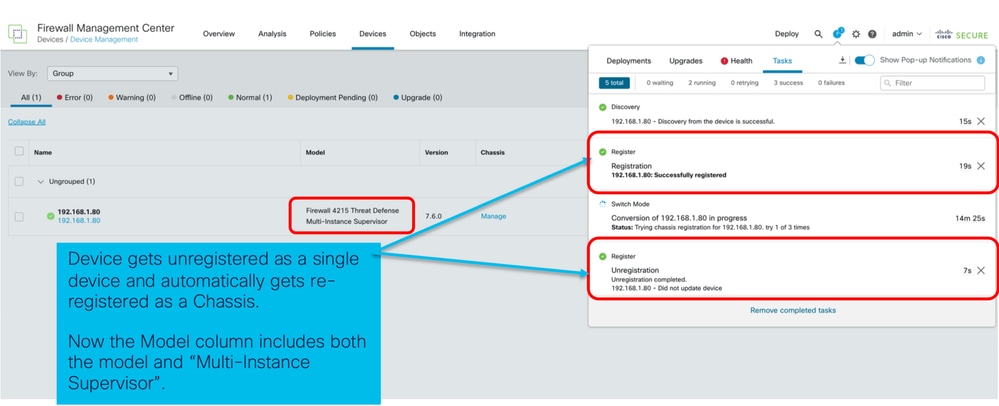Screen dimensions: 999x406
Task: Click 'Firewall 4215 Threat Defense' model text
Action: [x=352, y=211]
